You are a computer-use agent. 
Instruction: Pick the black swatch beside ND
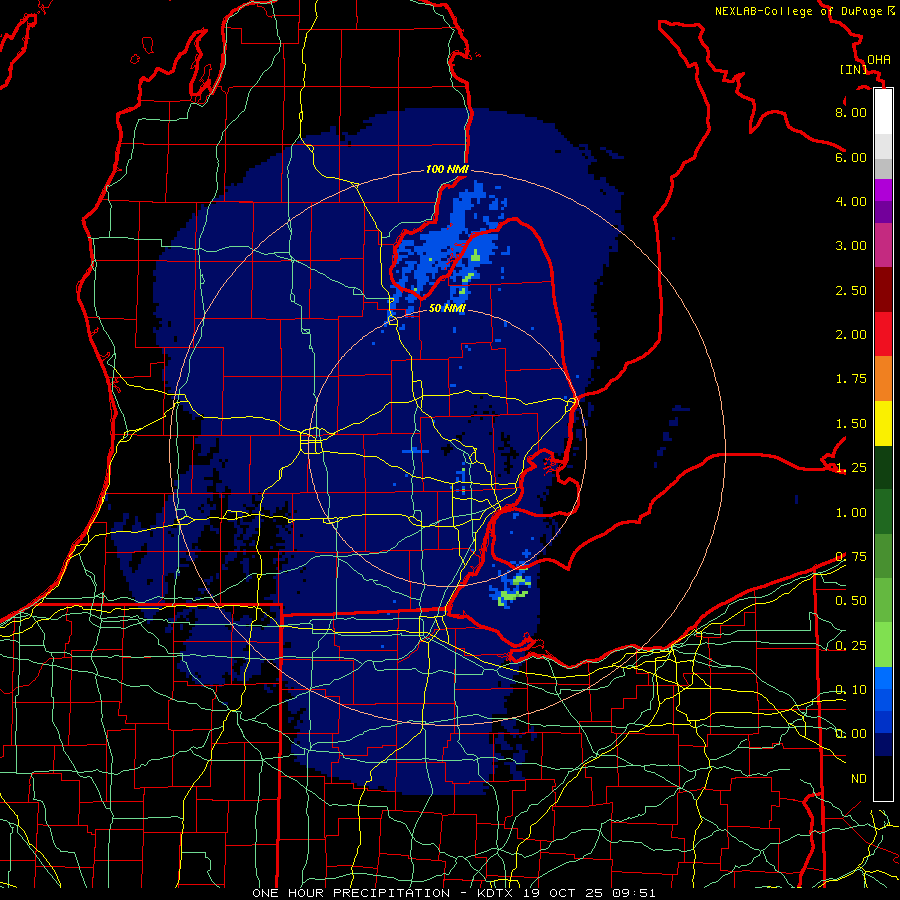[883, 778]
